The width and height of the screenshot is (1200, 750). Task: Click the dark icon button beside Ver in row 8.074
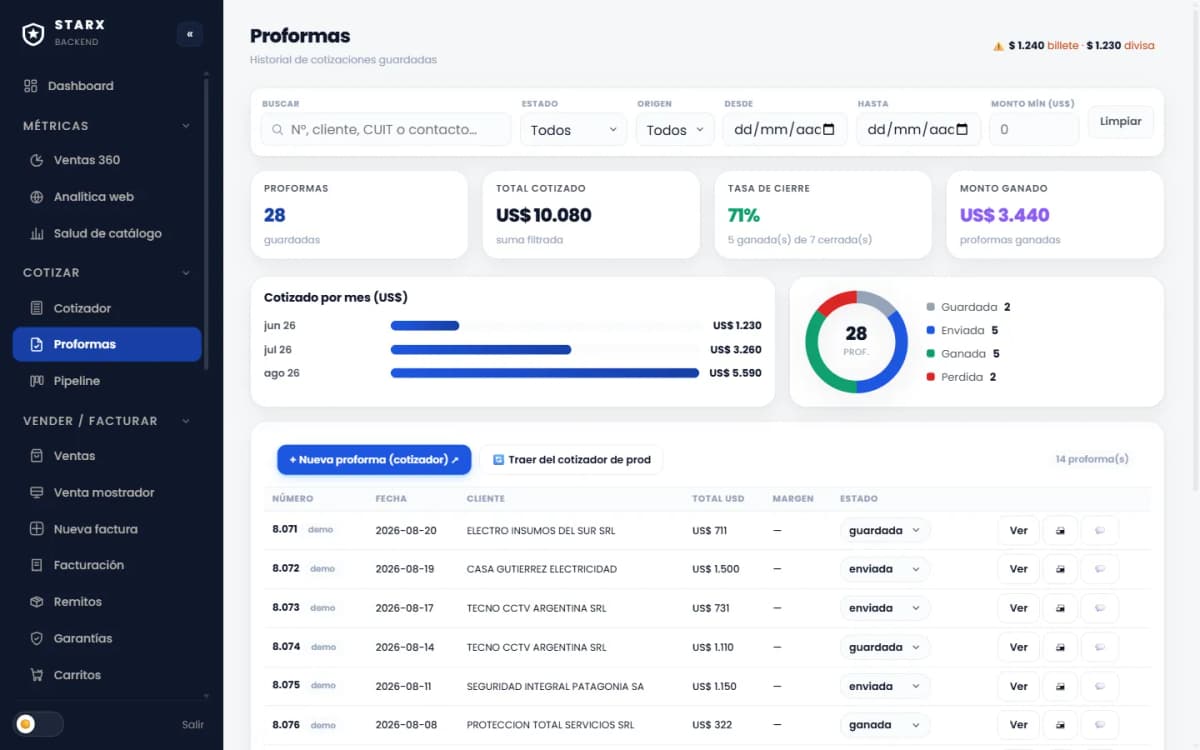(x=1060, y=647)
